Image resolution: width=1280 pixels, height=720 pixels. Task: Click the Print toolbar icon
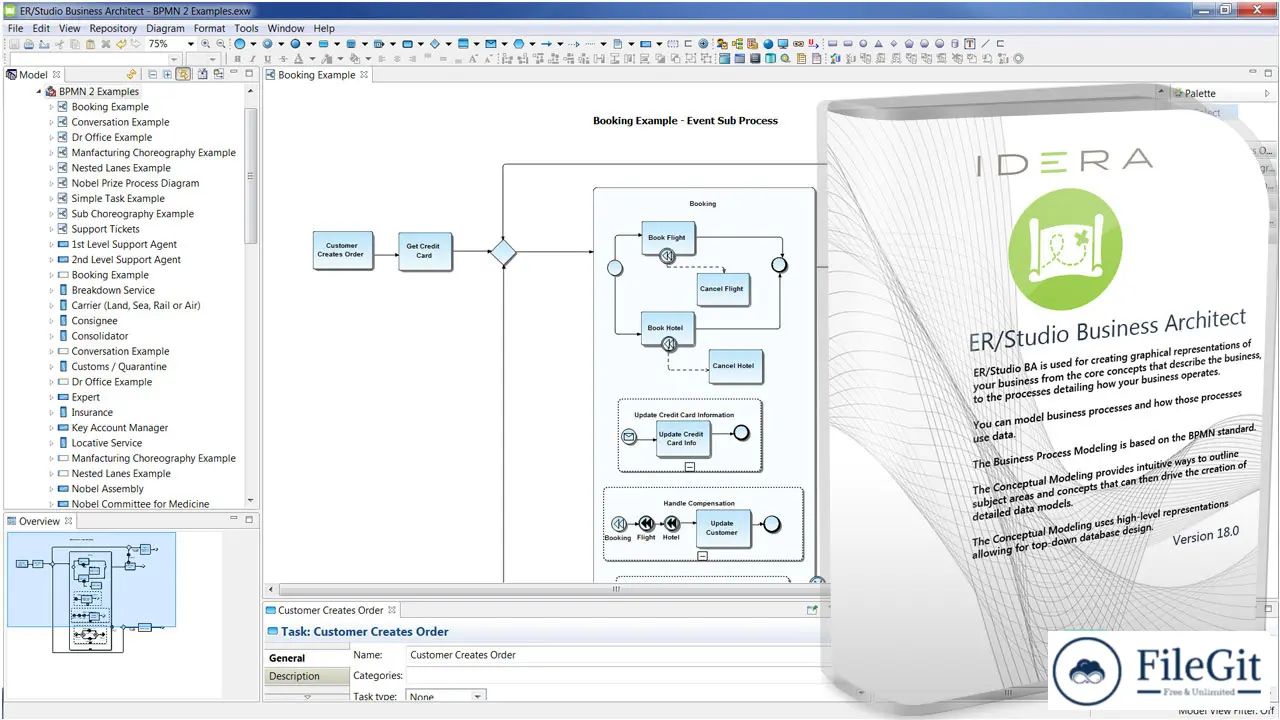[29, 44]
